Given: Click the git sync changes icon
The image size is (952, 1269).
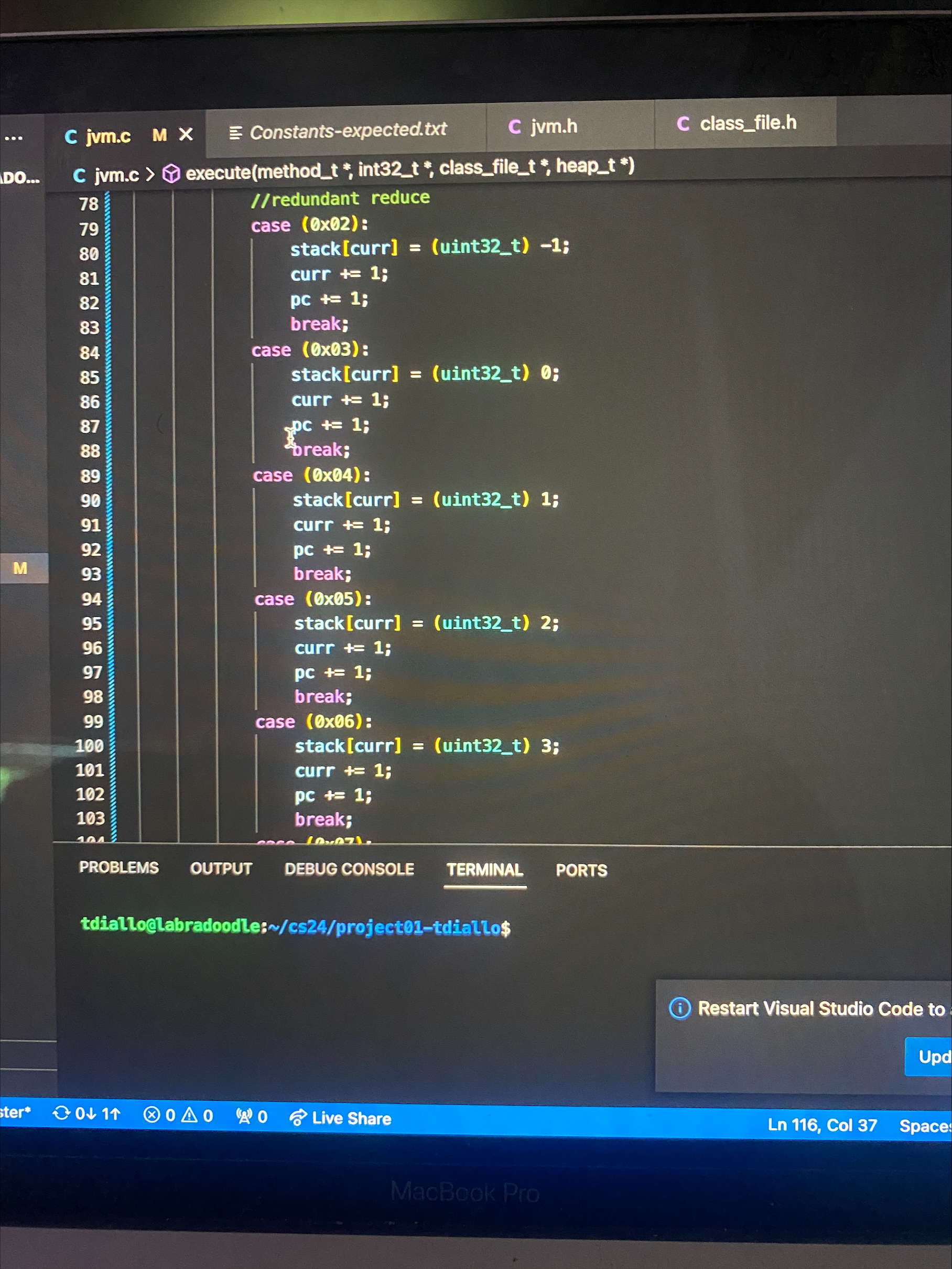Looking at the screenshot, I should click(x=61, y=1113).
